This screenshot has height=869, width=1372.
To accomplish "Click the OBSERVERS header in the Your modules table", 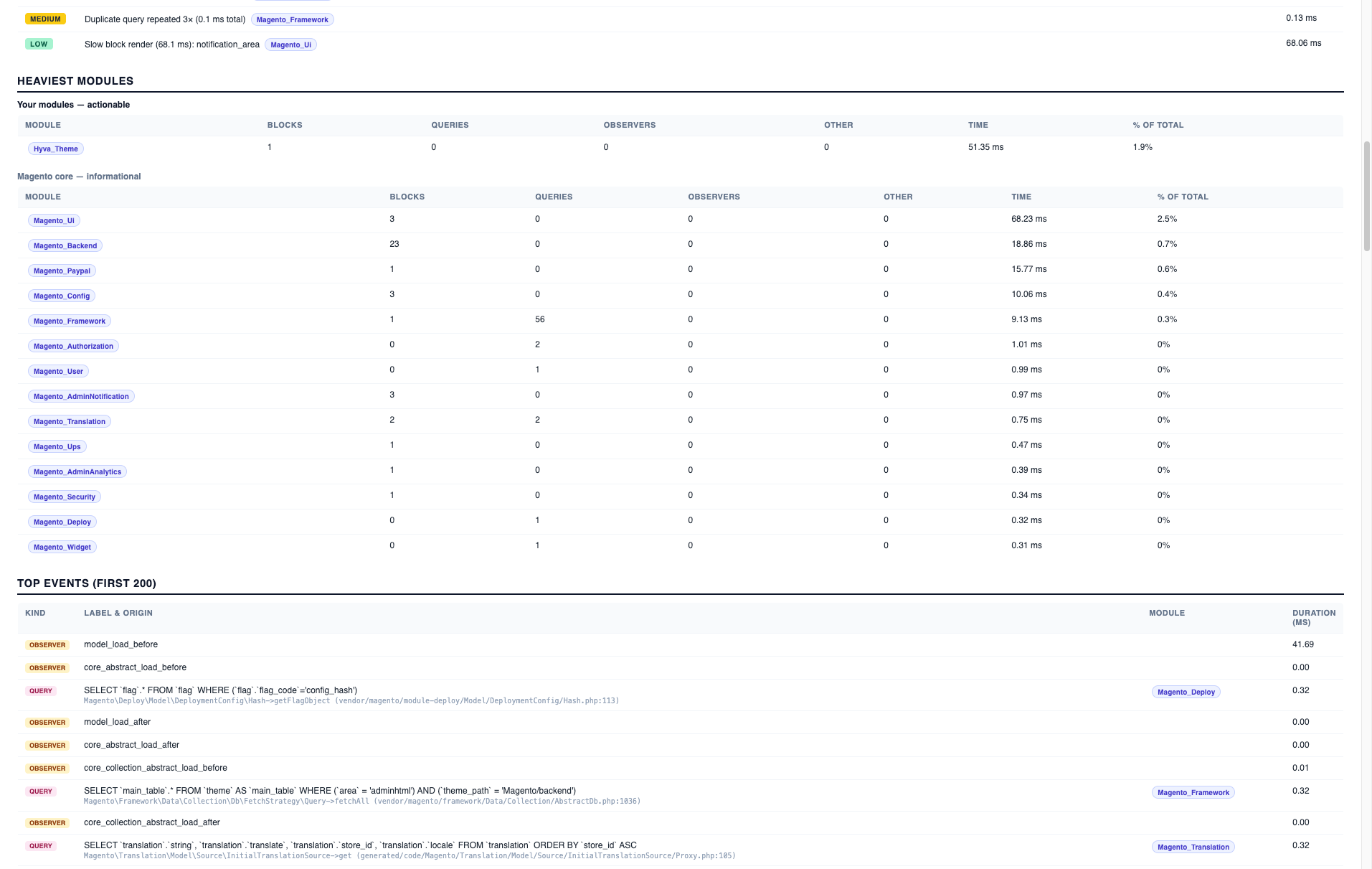I will pyautogui.click(x=630, y=125).
